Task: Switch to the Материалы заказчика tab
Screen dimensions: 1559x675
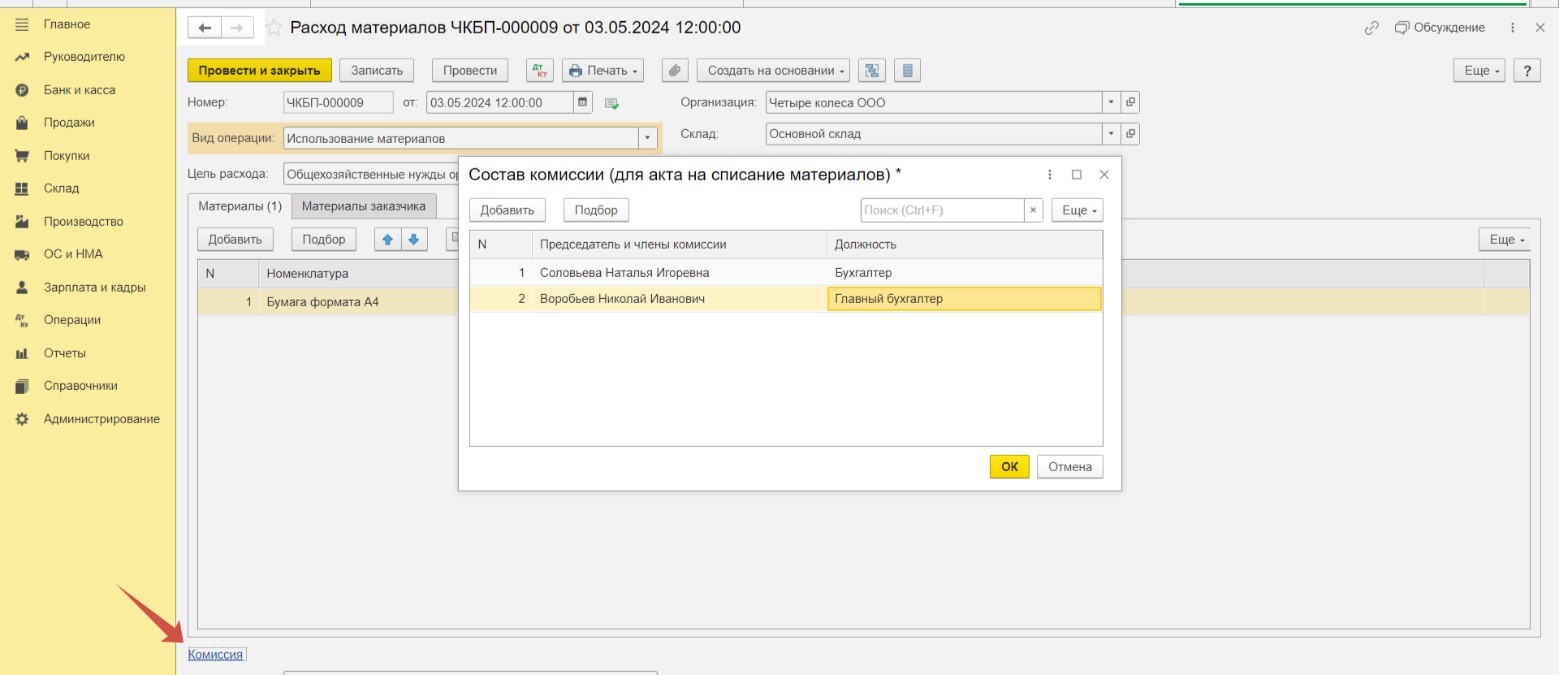Action: 364,206
